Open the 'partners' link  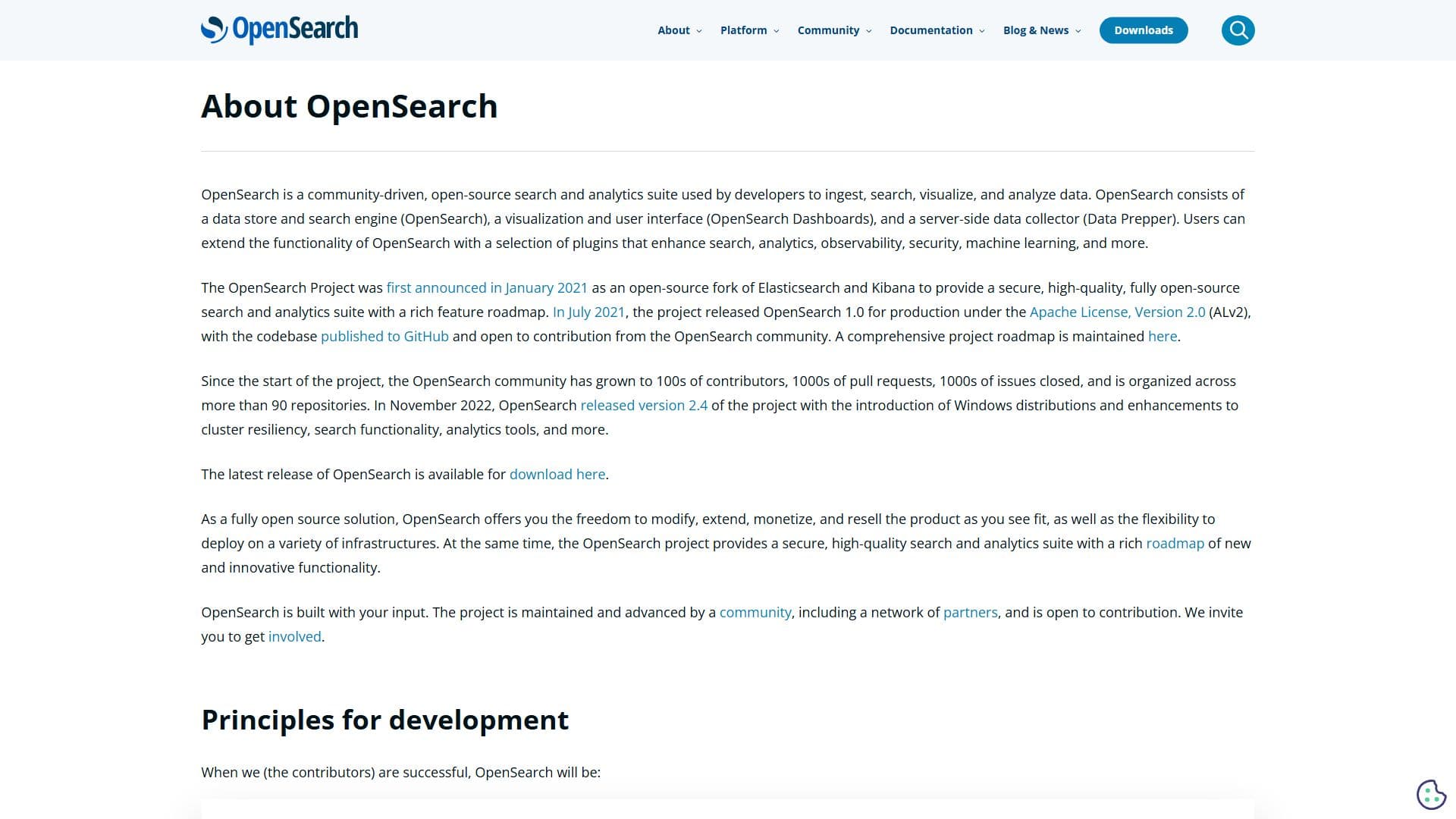point(970,613)
